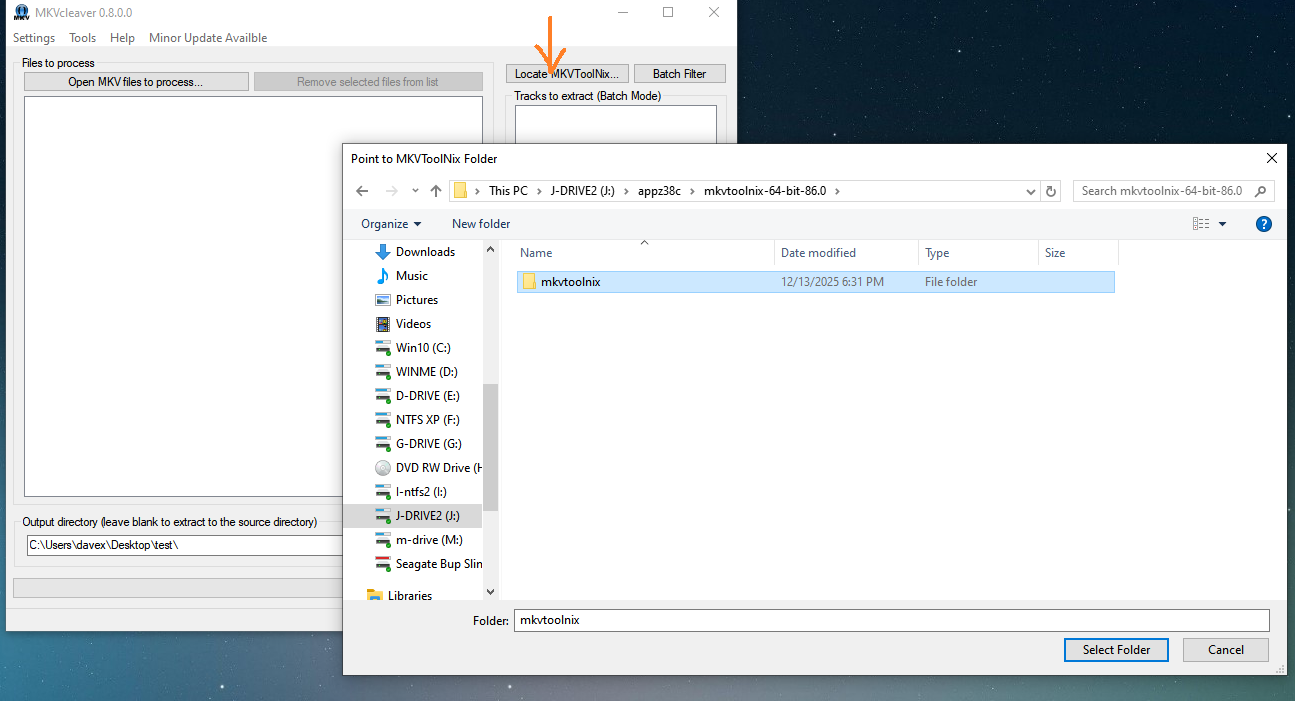Open the Organize dropdown menu
The width and height of the screenshot is (1295, 701).
[391, 224]
